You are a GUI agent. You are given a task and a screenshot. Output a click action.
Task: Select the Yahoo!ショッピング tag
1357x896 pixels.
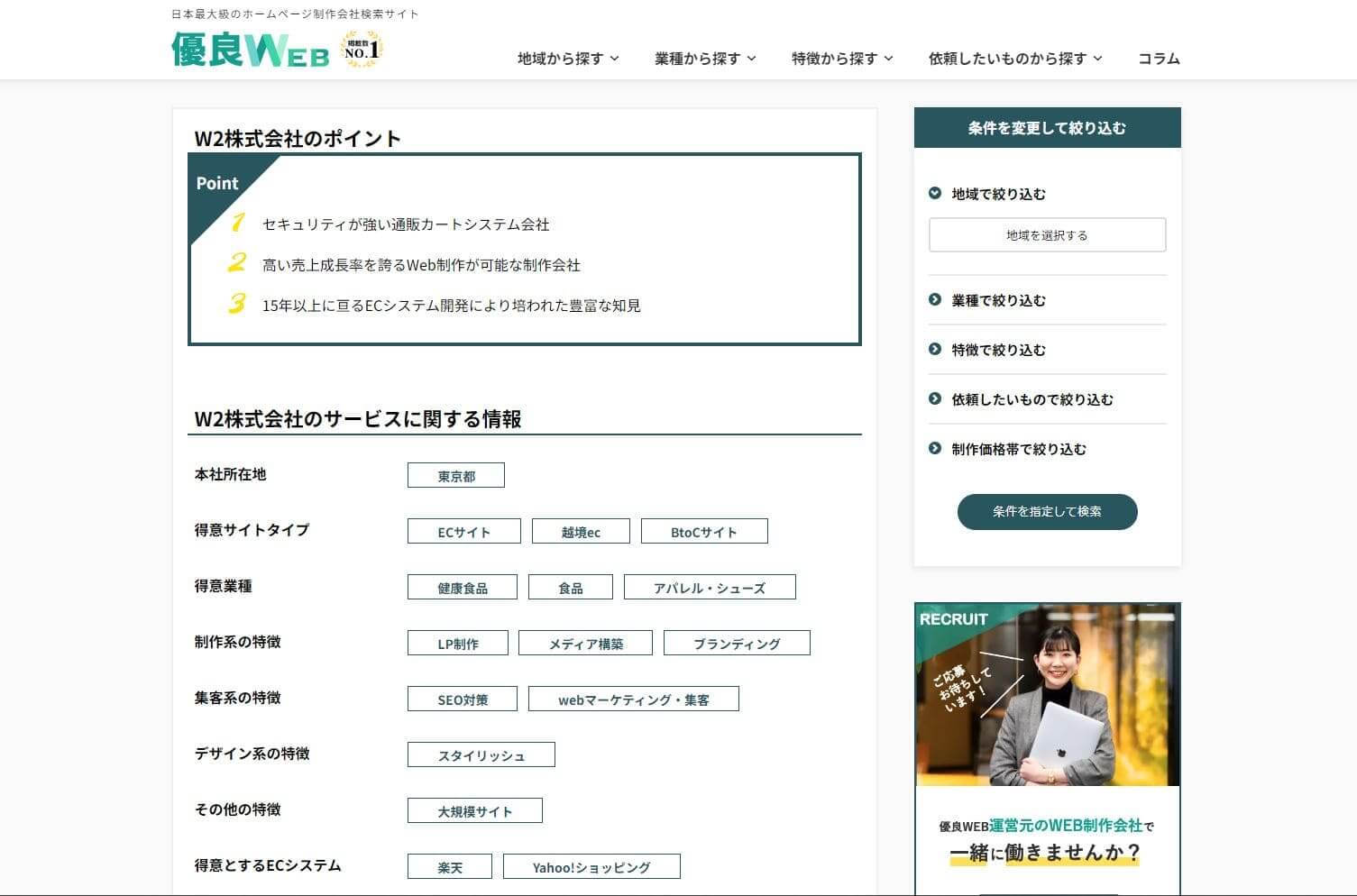tap(591, 866)
